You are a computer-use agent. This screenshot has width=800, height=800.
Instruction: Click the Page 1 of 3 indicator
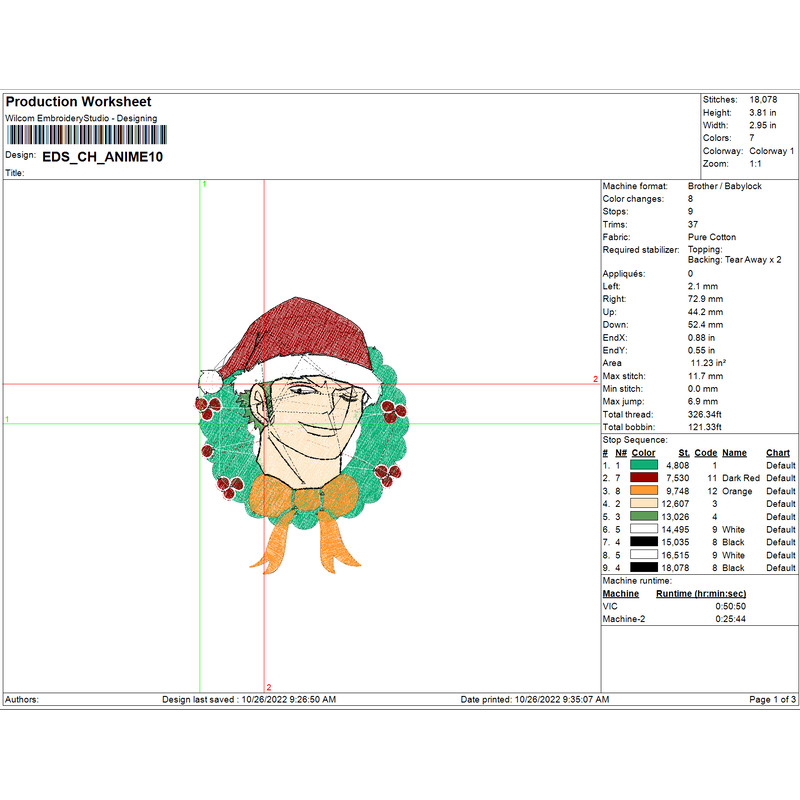click(772, 699)
